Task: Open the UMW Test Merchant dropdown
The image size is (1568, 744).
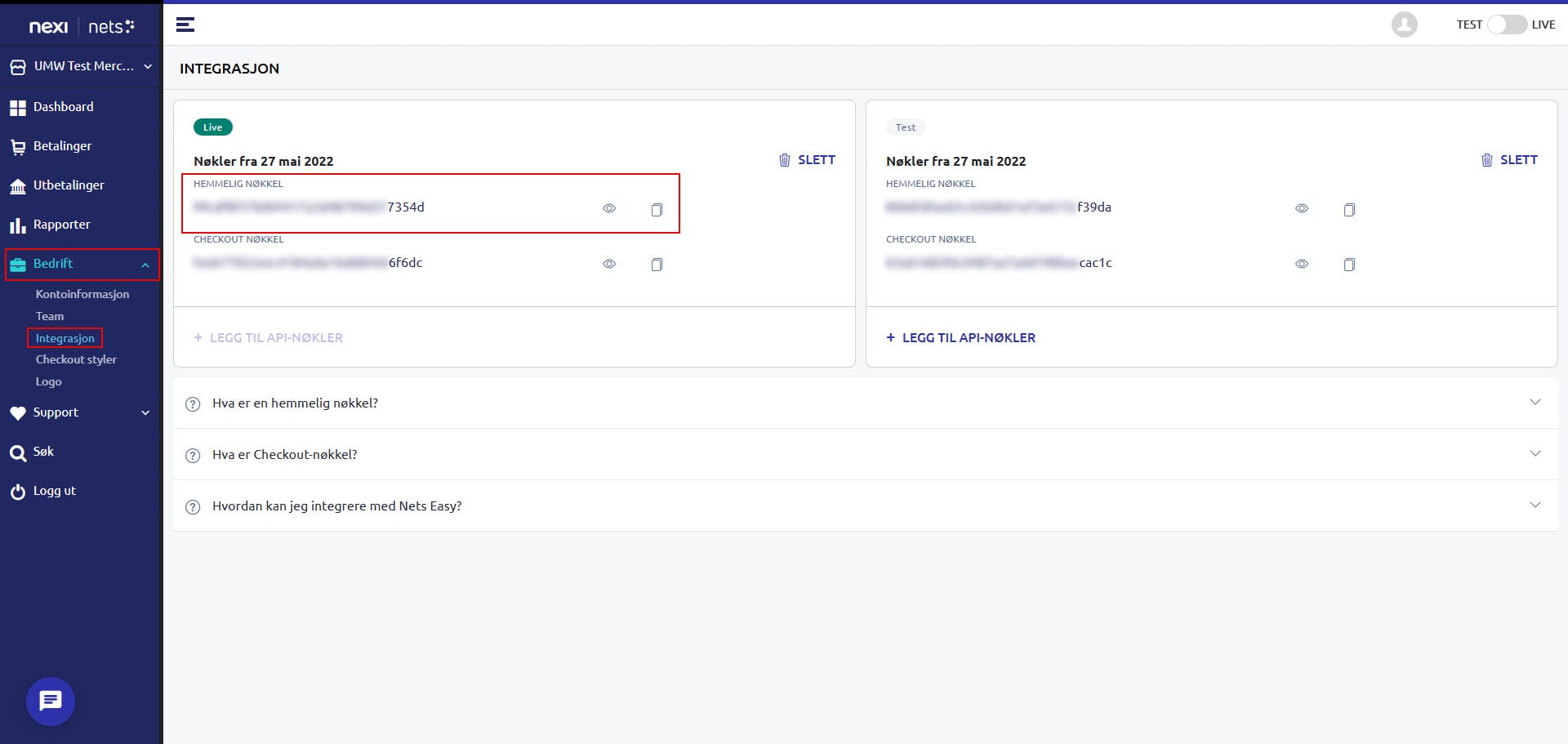Action: [x=82, y=66]
